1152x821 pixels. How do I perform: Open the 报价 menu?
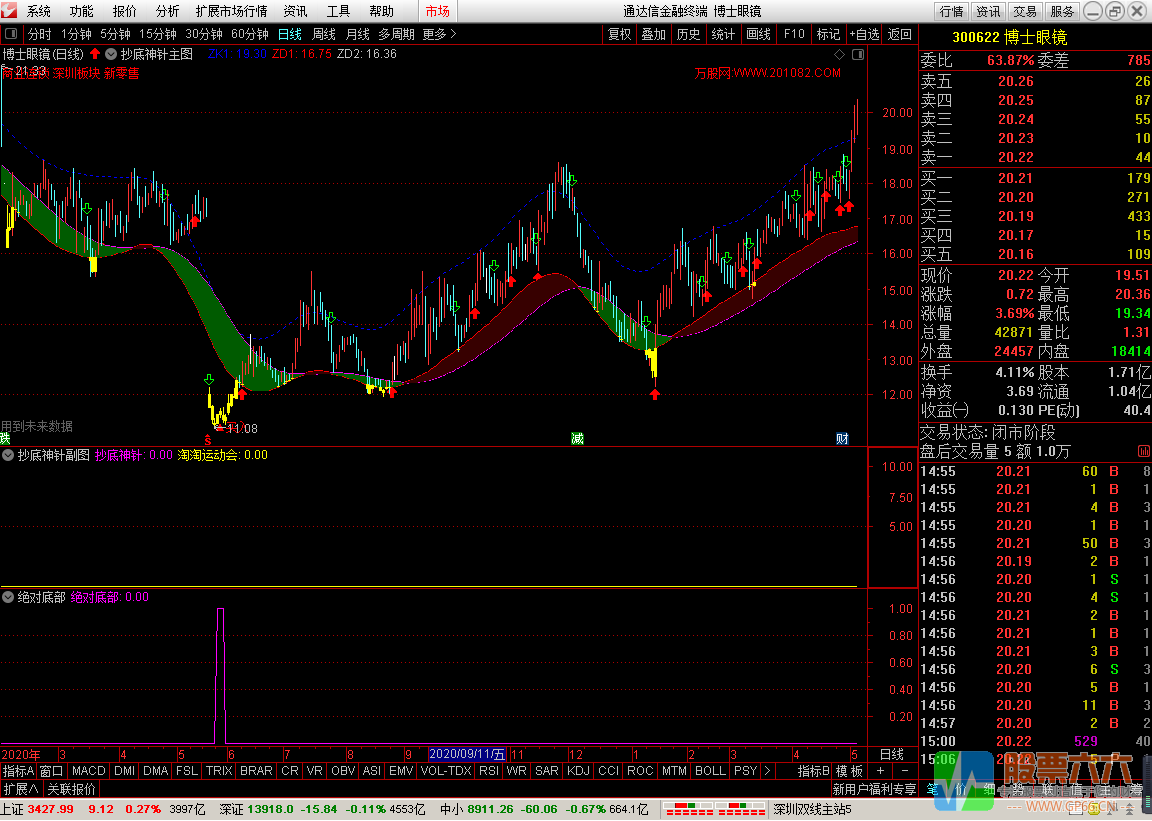tap(124, 11)
